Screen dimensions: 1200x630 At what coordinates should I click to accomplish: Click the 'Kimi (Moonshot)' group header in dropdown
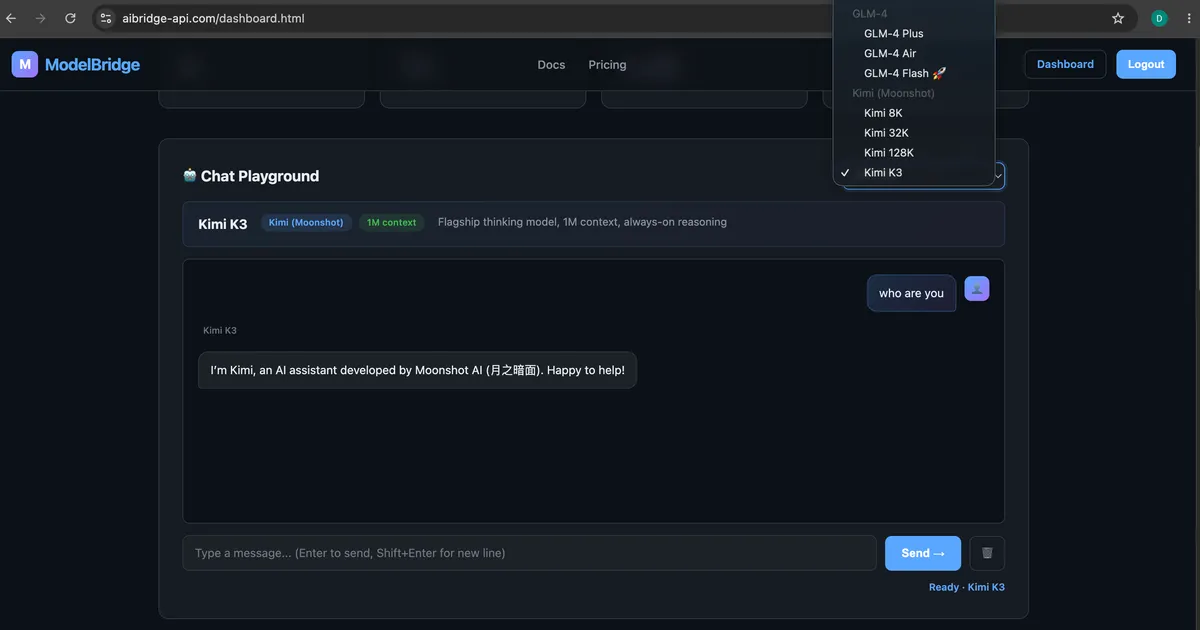click(x=893, y=93)
